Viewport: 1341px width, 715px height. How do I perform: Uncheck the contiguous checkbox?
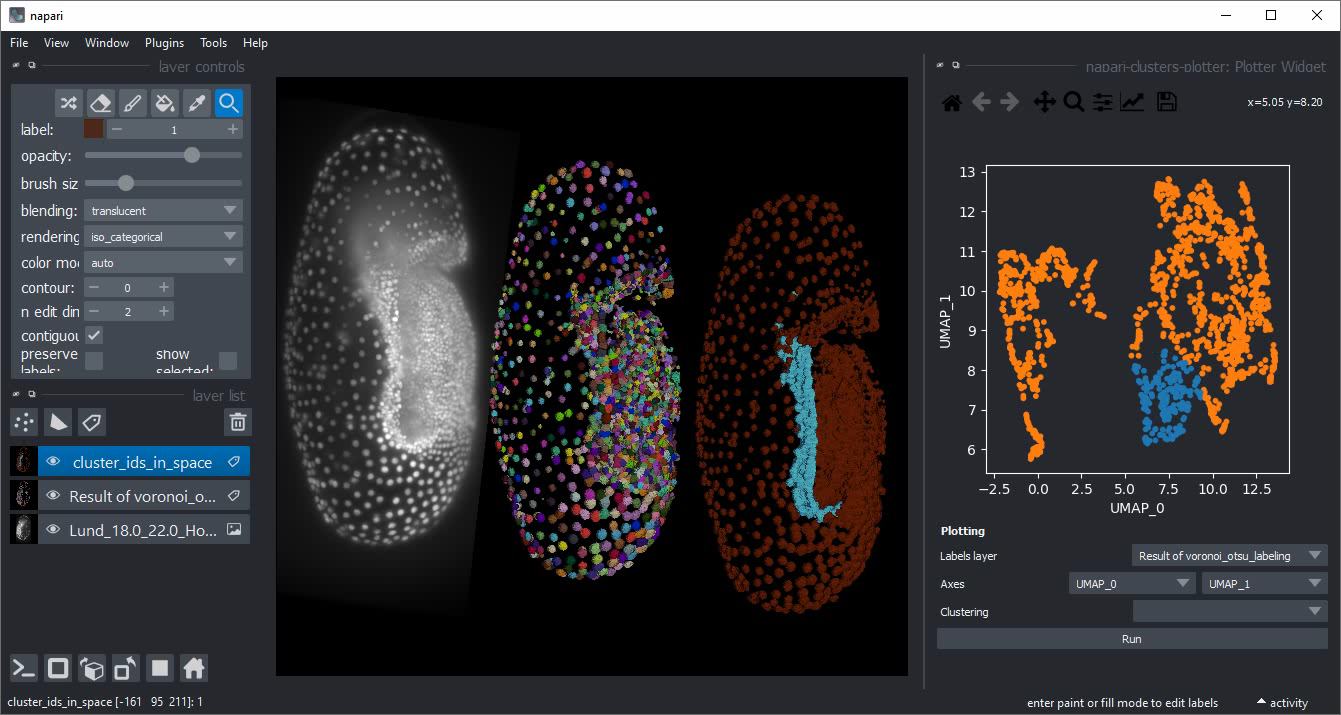(94, 335)
